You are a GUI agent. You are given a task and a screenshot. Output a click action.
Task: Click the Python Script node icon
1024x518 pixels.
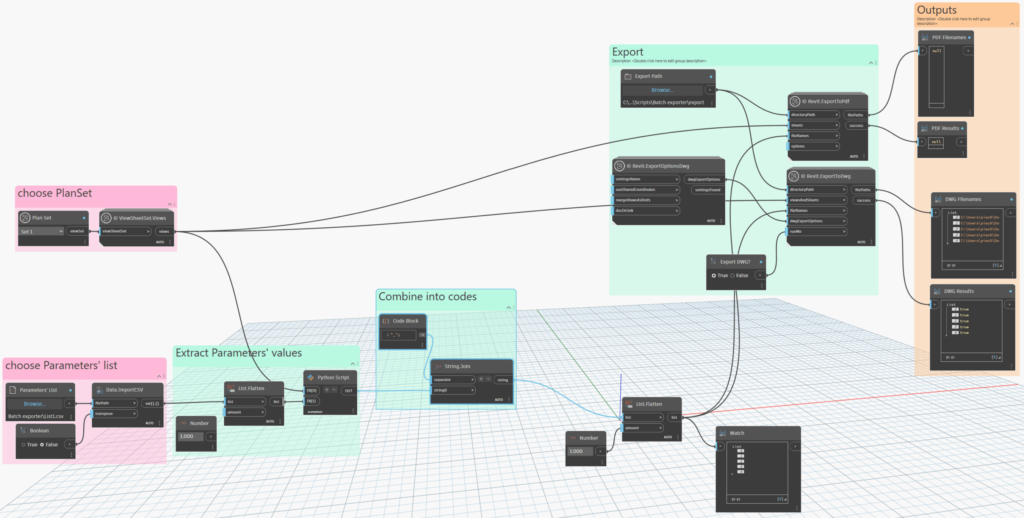(x=311, y=378)
